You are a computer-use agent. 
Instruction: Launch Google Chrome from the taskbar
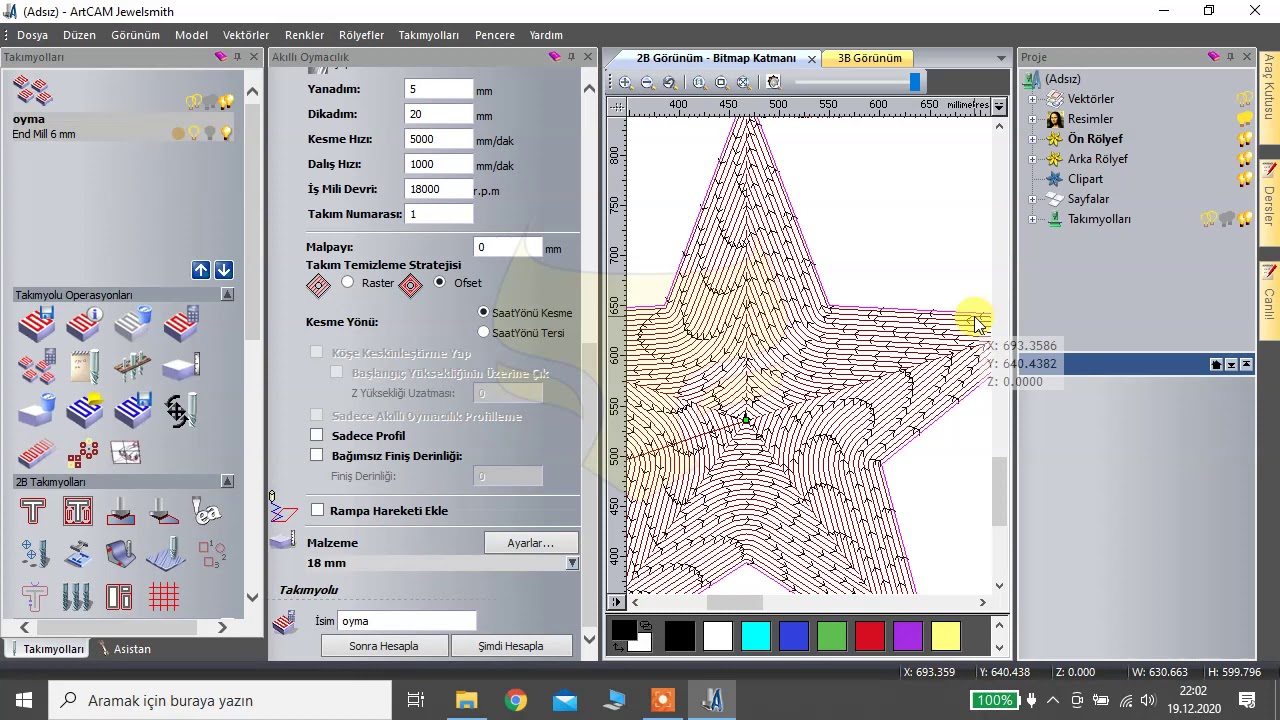tap(516, 700)
